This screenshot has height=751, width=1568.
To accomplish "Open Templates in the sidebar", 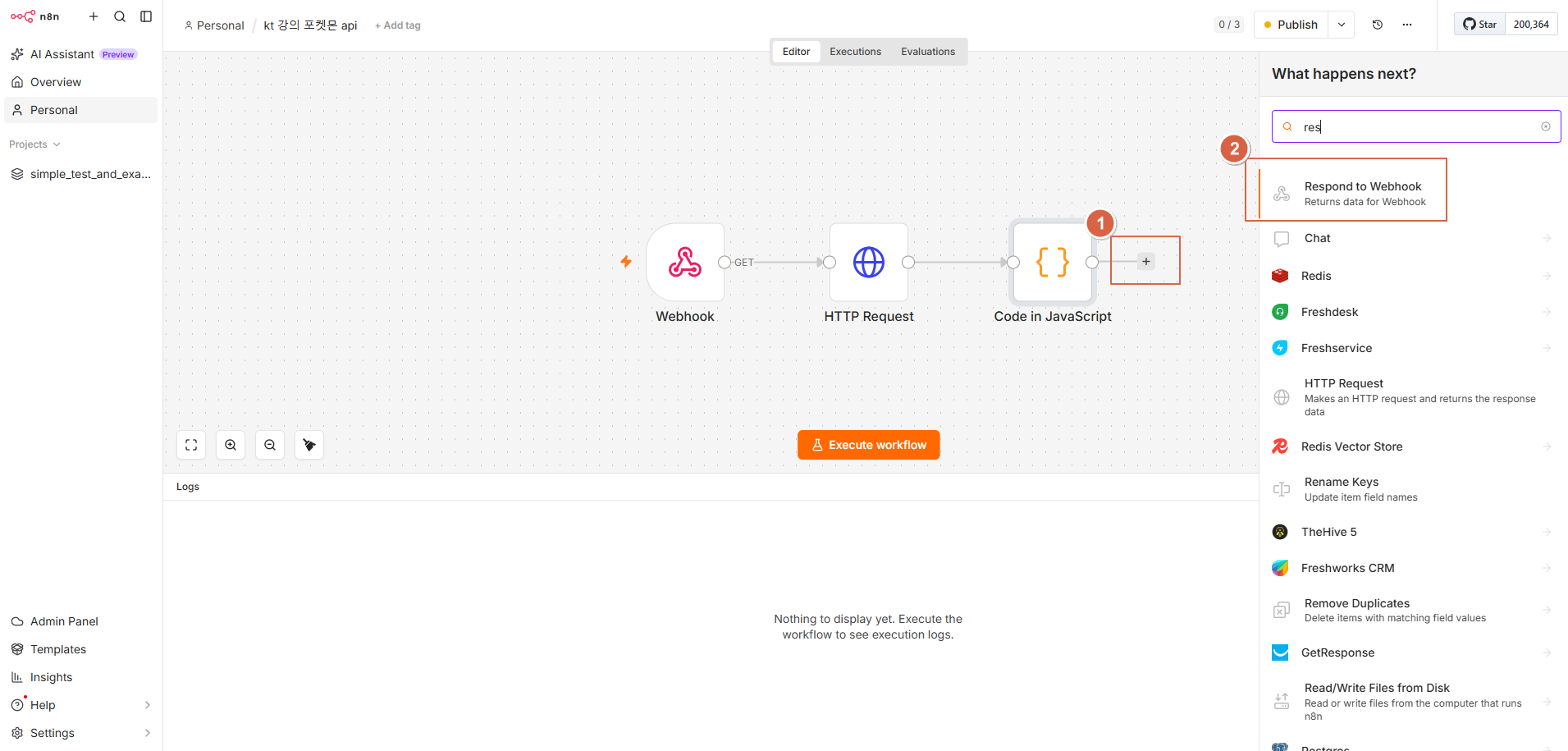I will click(x=80, y=649).
